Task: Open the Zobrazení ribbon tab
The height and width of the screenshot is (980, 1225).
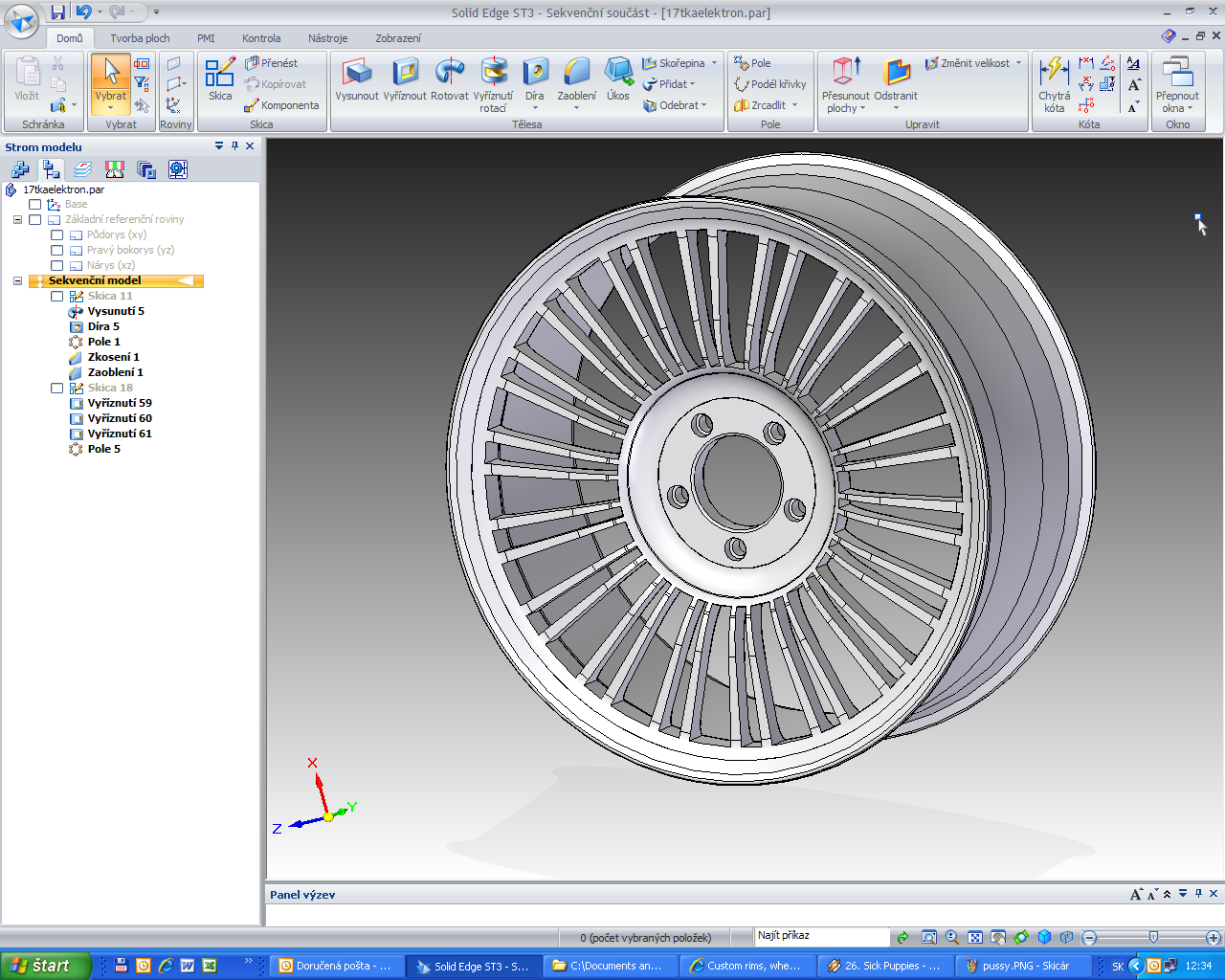Action: [x=397, y=38]
